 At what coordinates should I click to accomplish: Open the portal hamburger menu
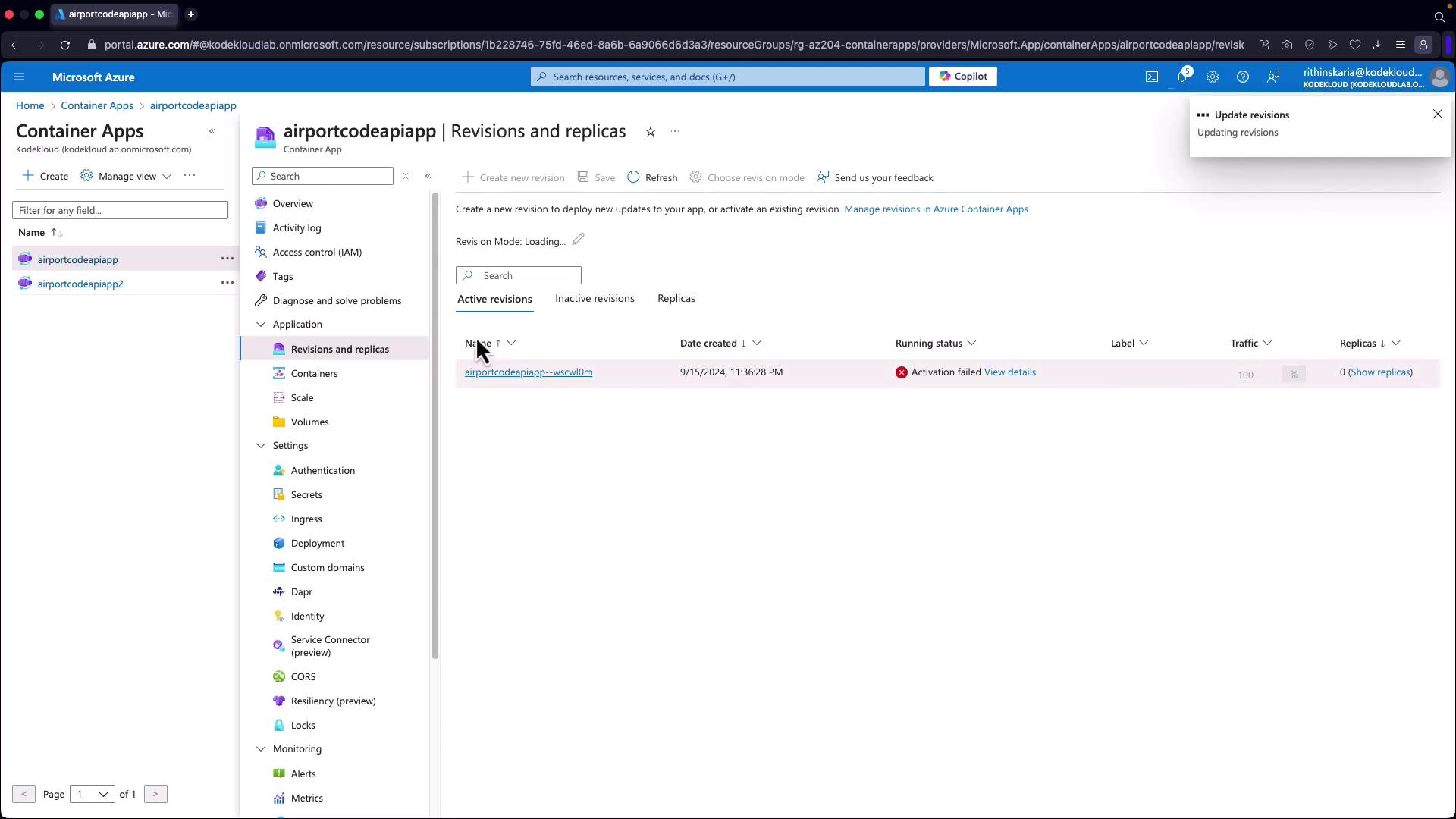tap(19, 77)
